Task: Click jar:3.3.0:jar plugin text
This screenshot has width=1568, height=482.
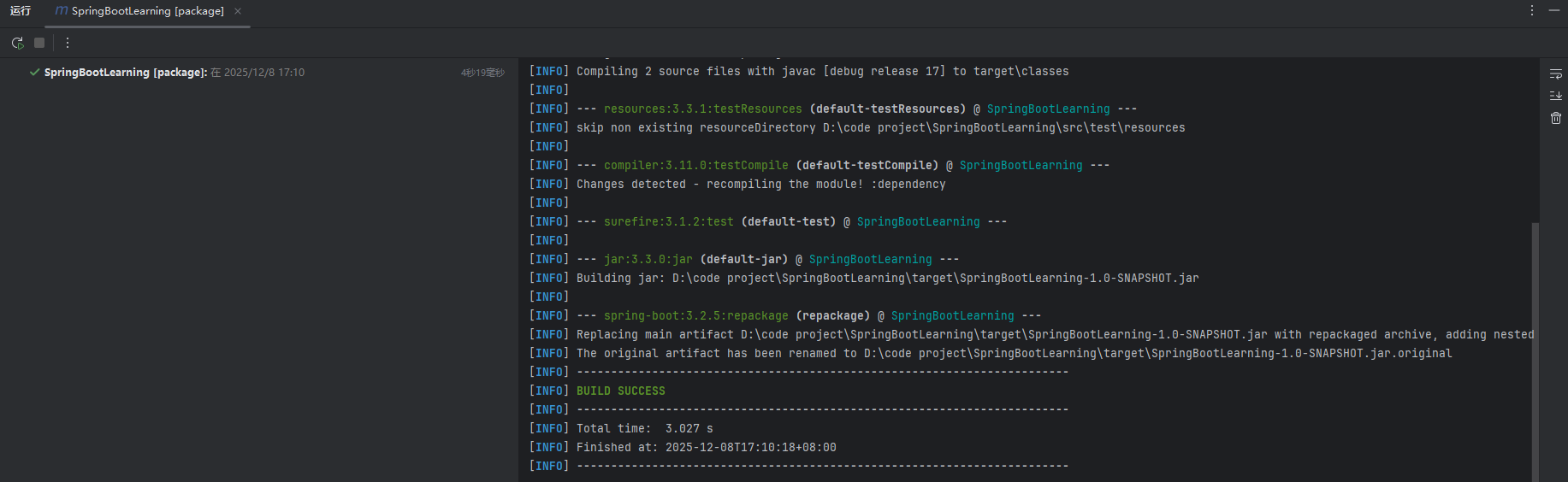Action: coord(648,259)
